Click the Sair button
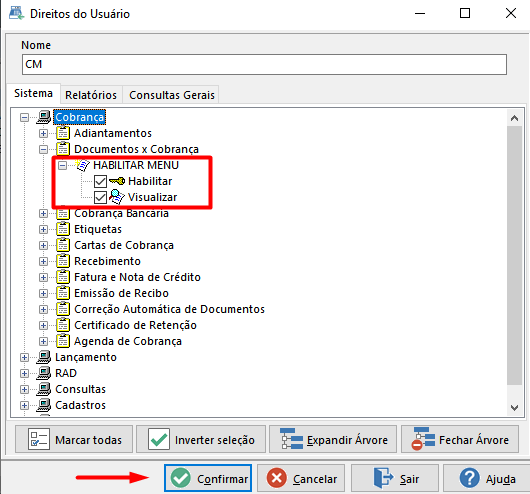 coord(395,478)
